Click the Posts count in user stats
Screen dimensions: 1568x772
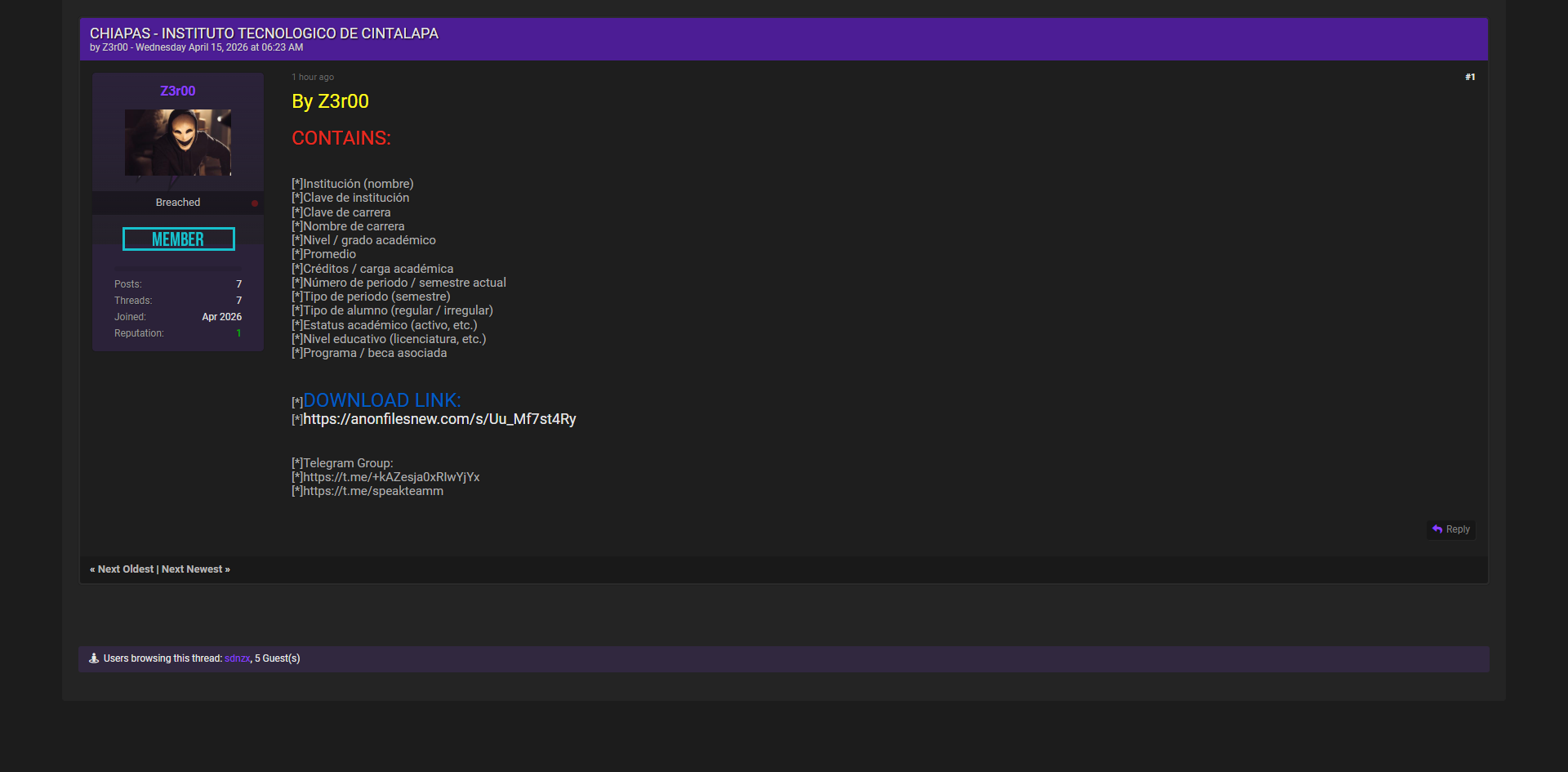point(238,284)
